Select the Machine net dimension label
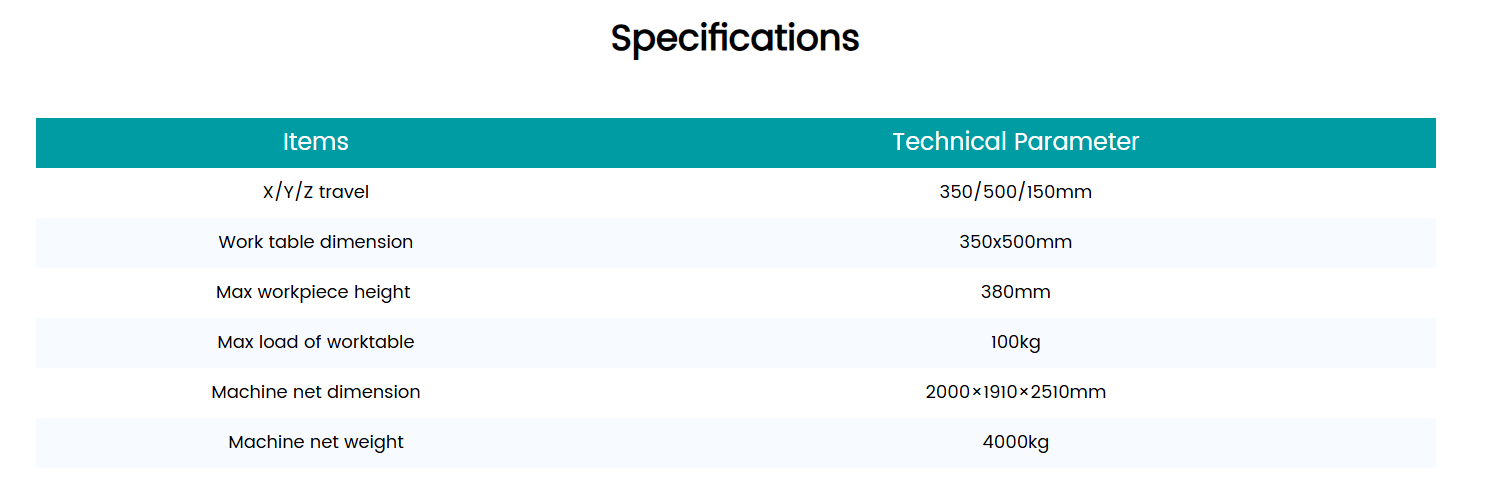1487x480 pixels. pos(316,392)
